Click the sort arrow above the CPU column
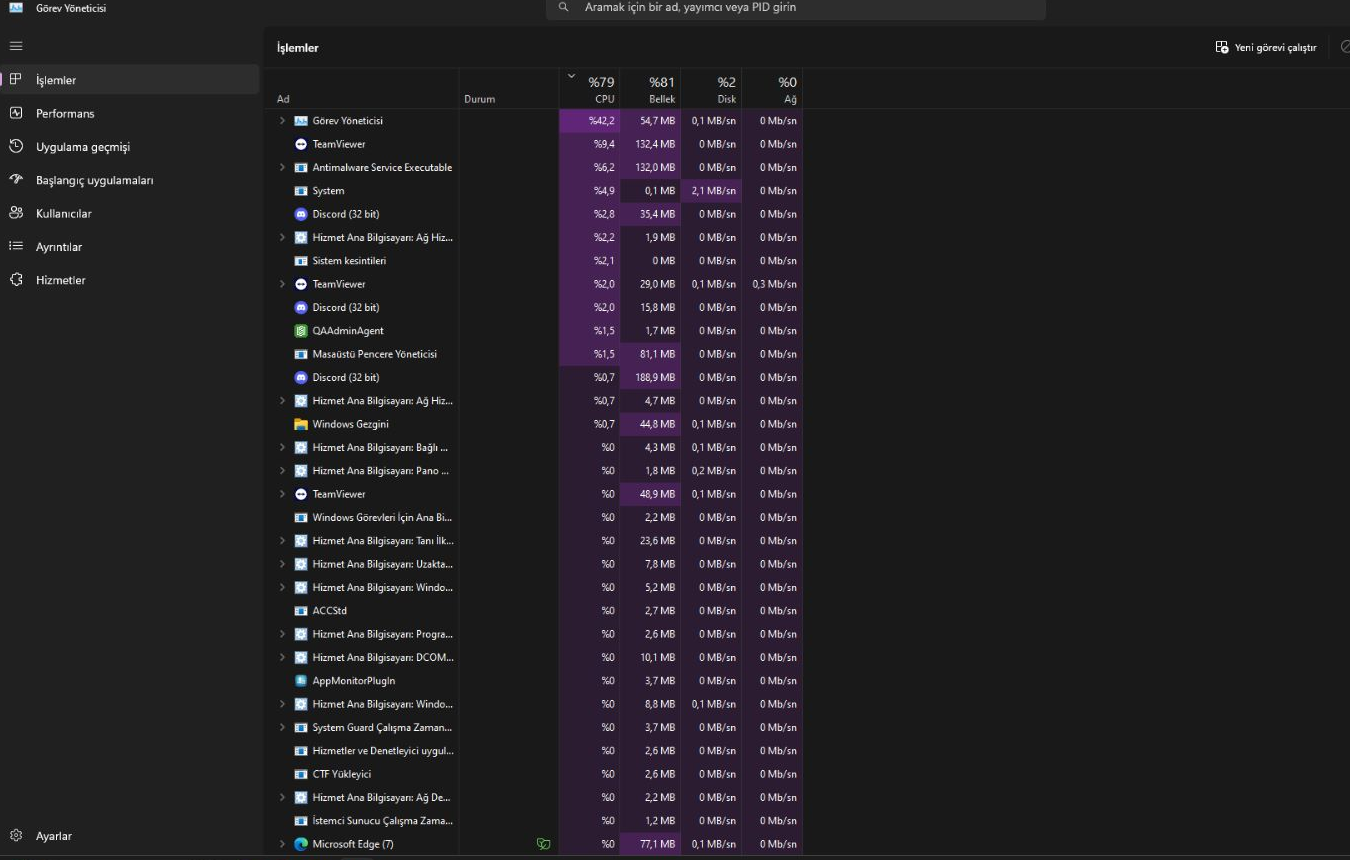1350x860 pixels. point(571,76)
